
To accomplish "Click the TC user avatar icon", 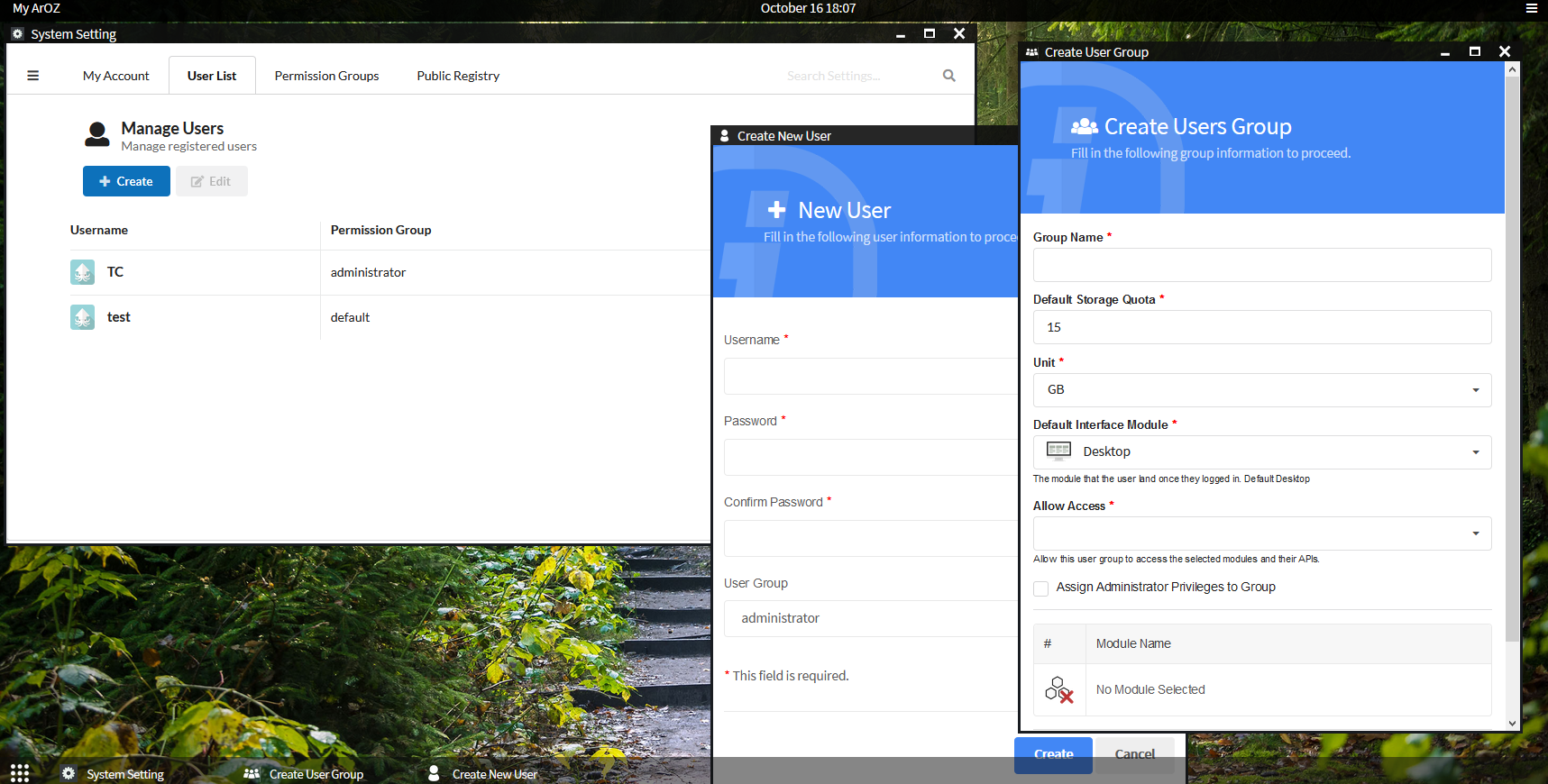I will (82, 272).
